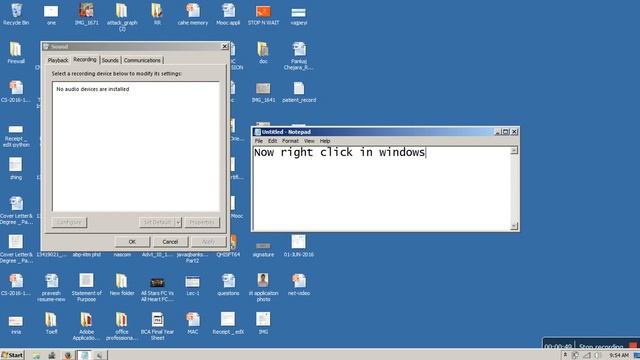640x360 pixels.
Task: Click the taskbar clock showing 9:54 AM
Action: click(x=619, y=356)
